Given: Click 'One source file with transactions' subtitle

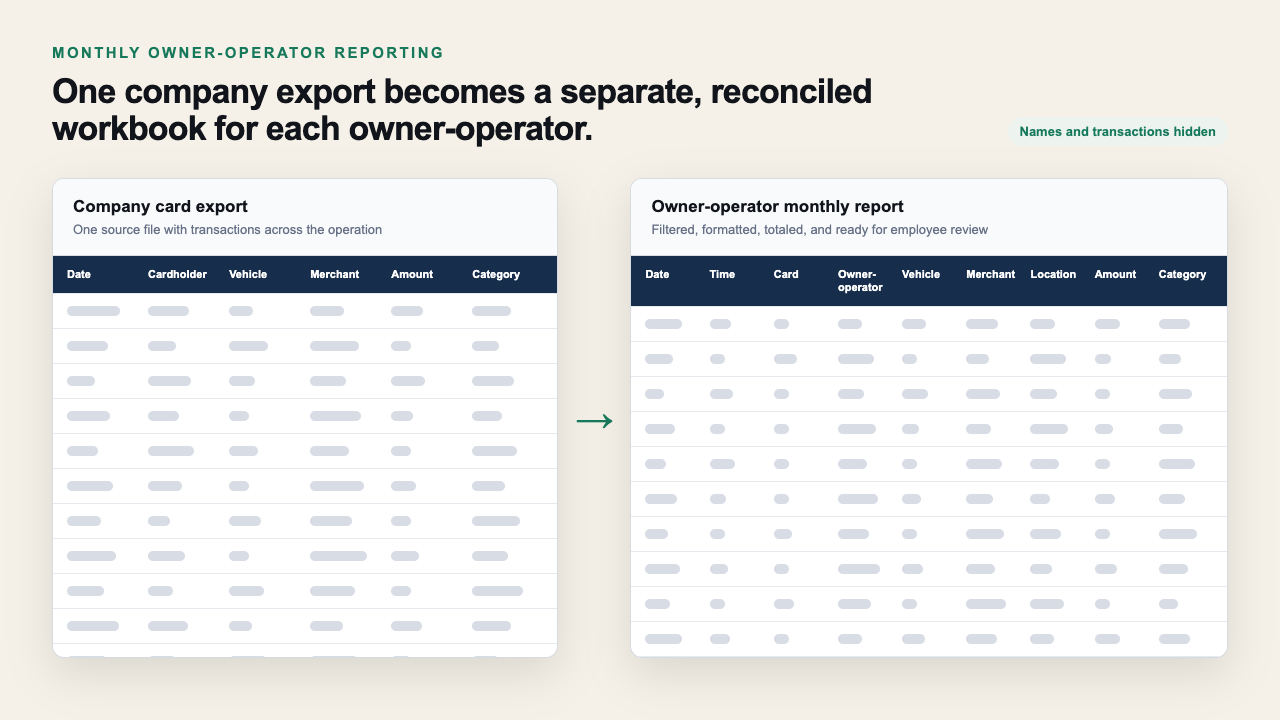Looking at the screenshot, I should coord(227,230).
